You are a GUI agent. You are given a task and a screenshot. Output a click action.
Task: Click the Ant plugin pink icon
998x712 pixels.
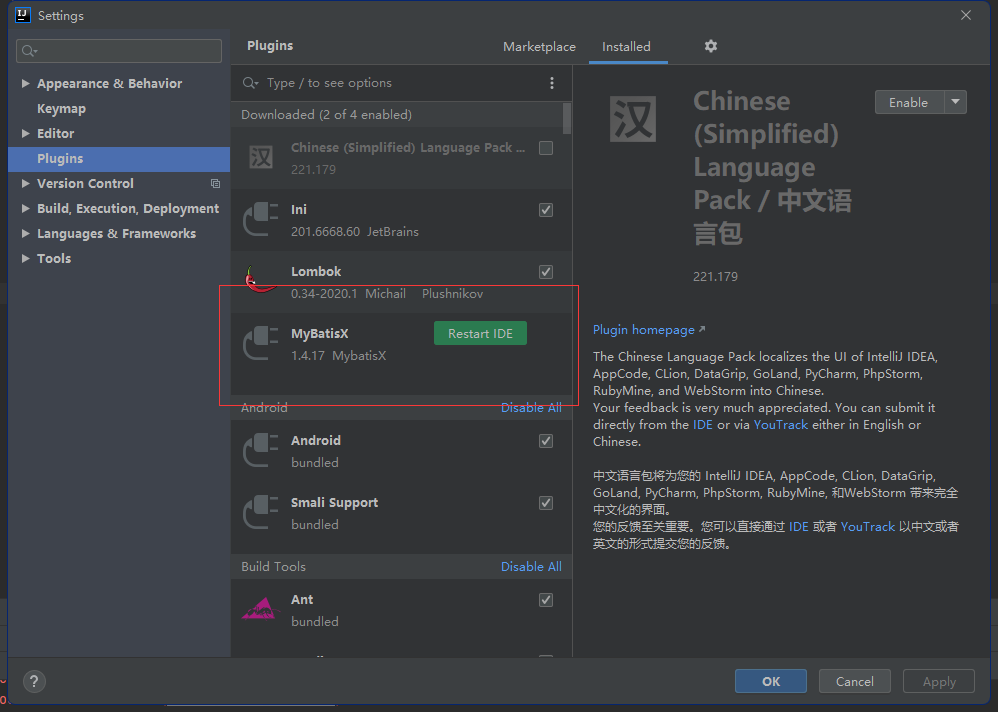[x=261, y=609]
